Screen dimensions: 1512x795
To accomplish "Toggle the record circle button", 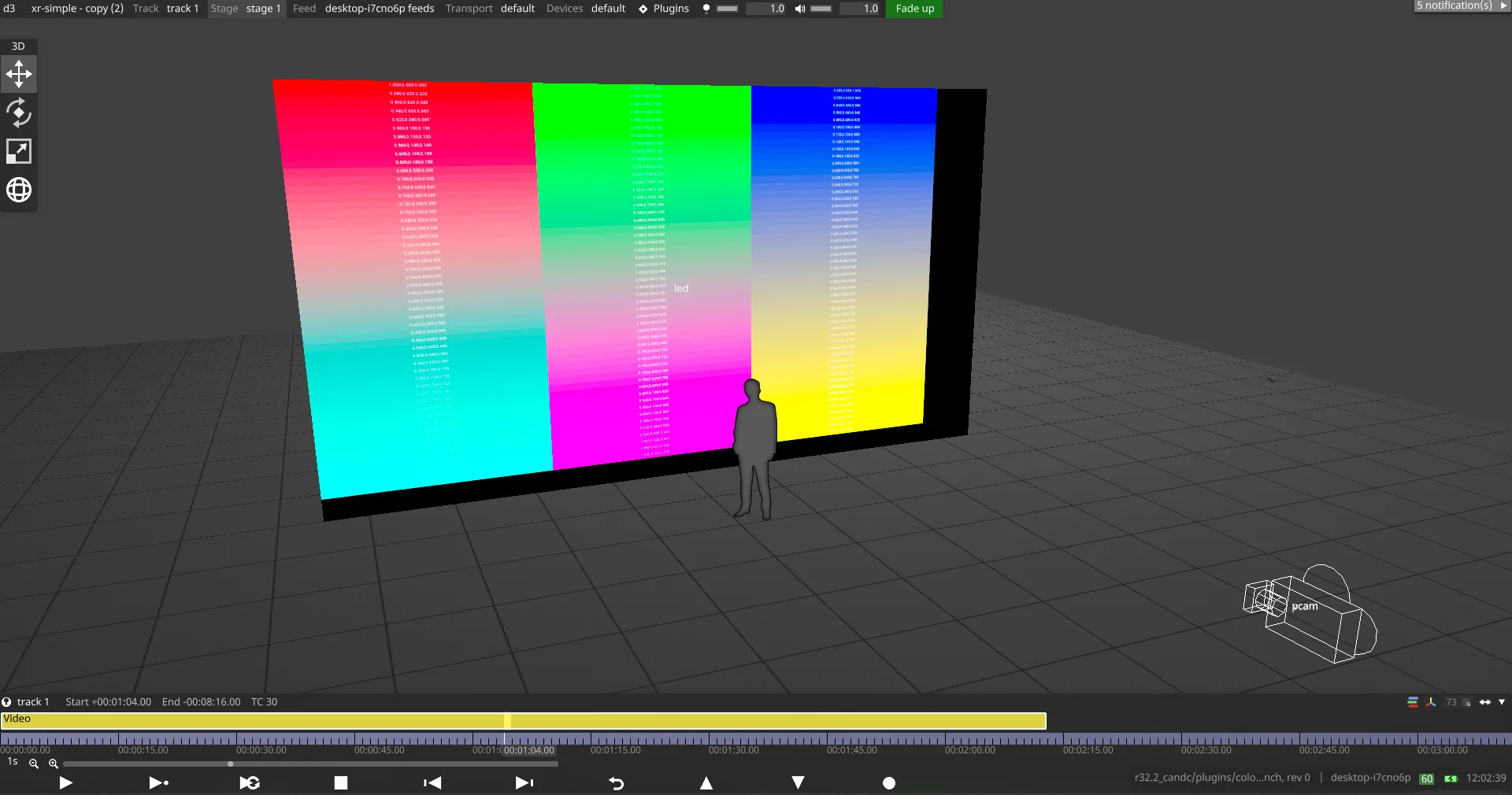I will [889, 783].
